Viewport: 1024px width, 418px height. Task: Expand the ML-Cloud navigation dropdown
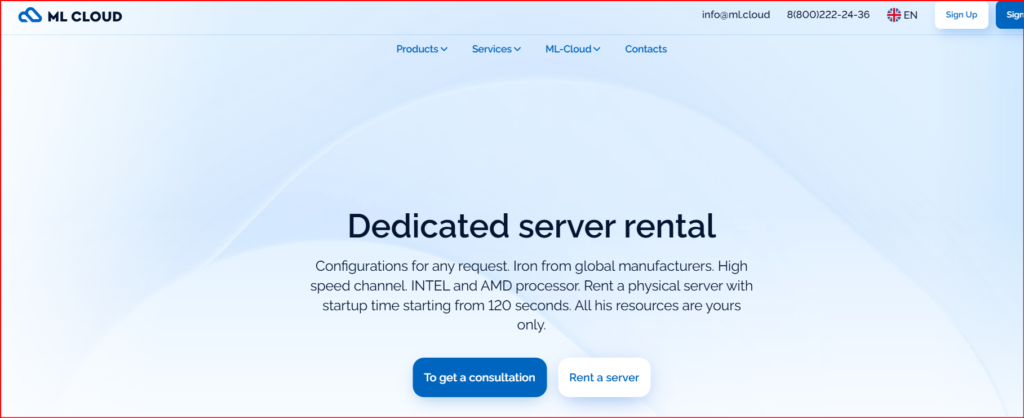[x=568, y=49]
